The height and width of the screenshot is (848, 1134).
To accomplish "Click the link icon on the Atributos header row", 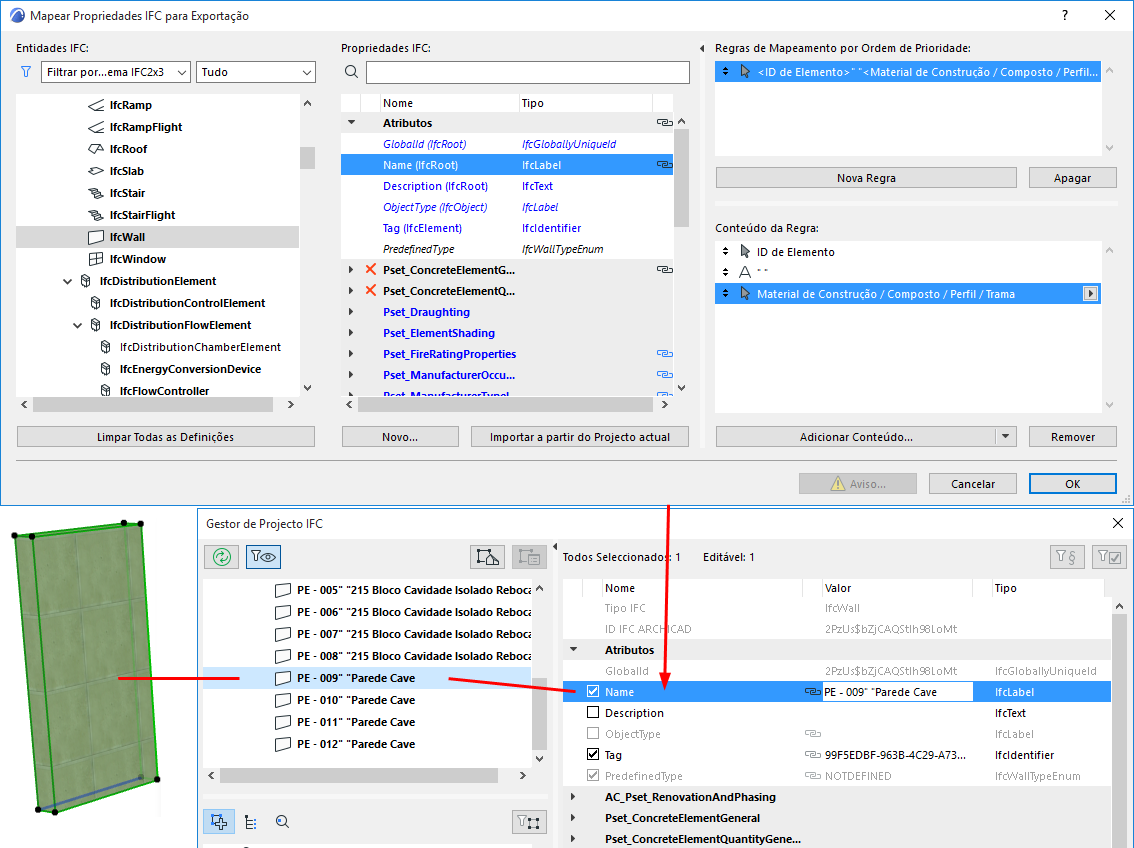I will coord(664,123).
